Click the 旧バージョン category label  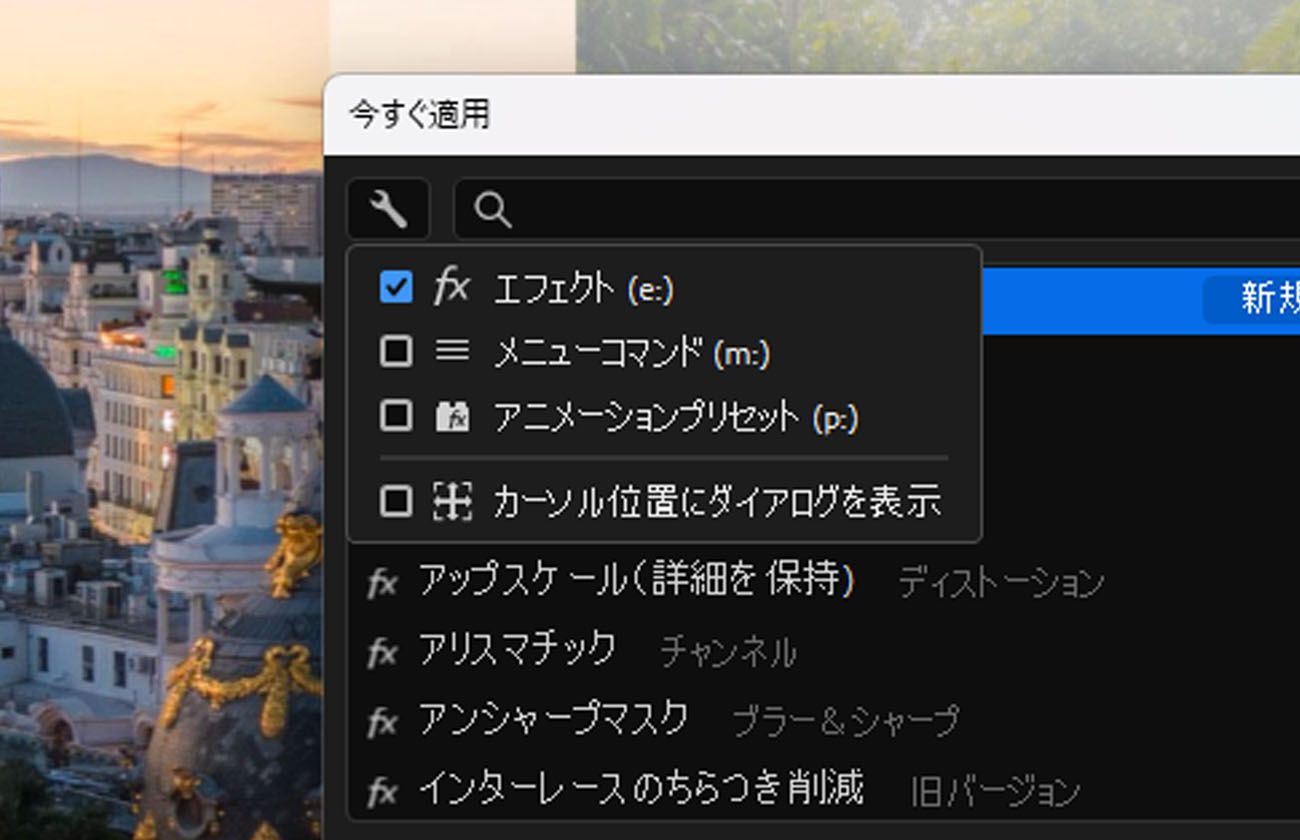point(995,791)
